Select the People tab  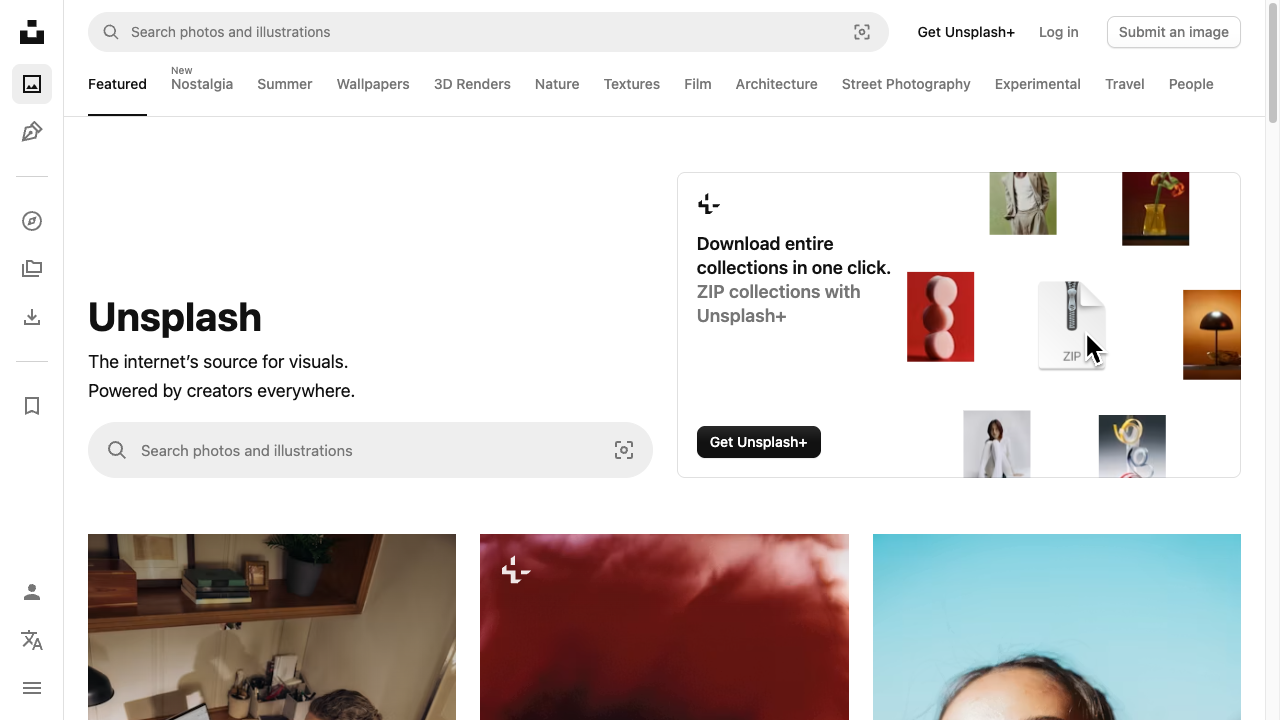pos(1191,84)
